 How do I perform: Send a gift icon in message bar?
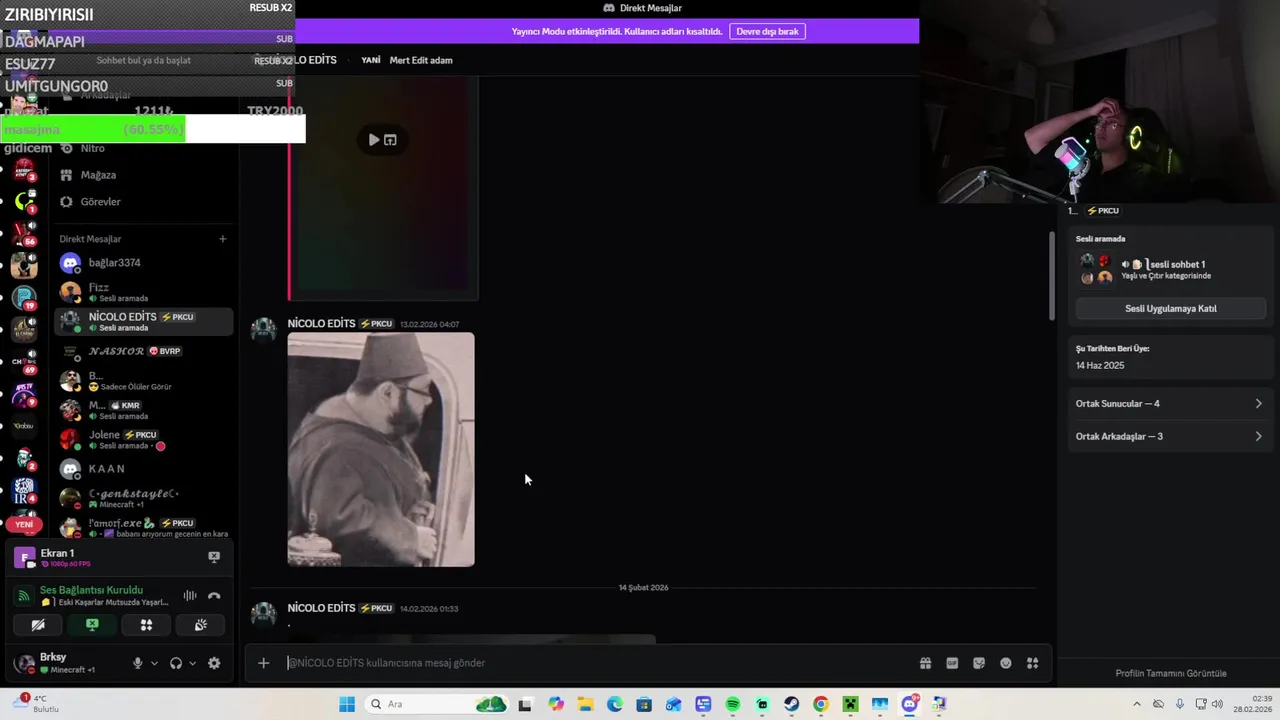(925, 663)
